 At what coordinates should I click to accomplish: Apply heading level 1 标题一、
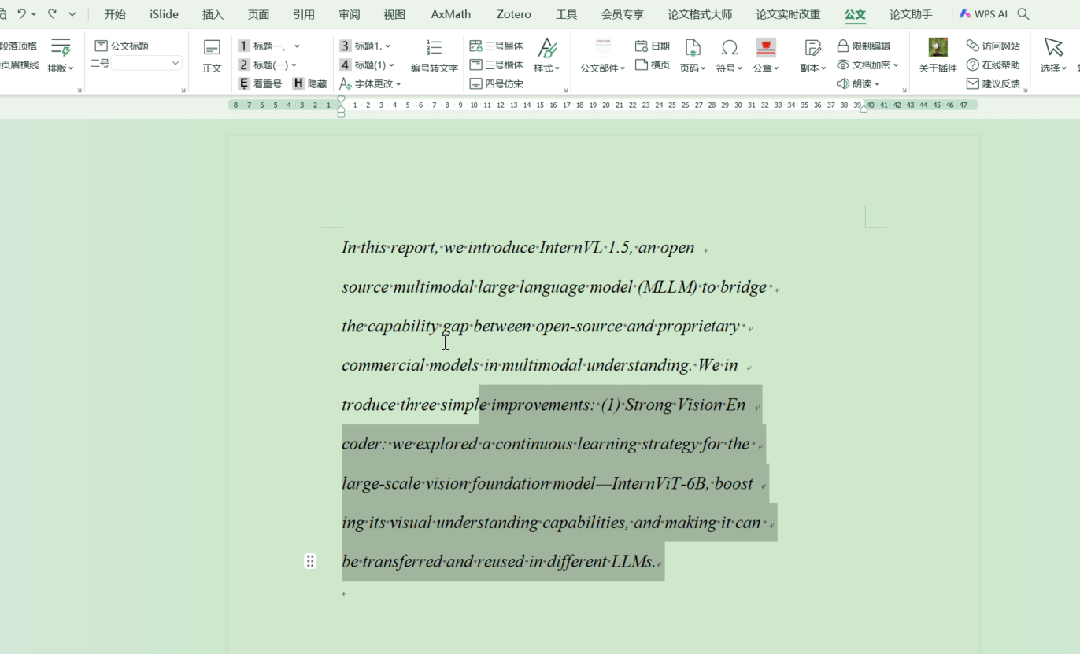(x=262, y=45)
